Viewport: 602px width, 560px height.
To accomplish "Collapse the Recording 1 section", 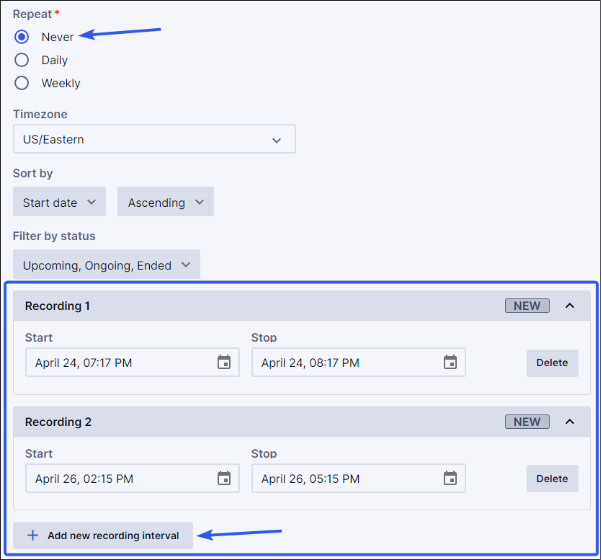I will (570, 306).
